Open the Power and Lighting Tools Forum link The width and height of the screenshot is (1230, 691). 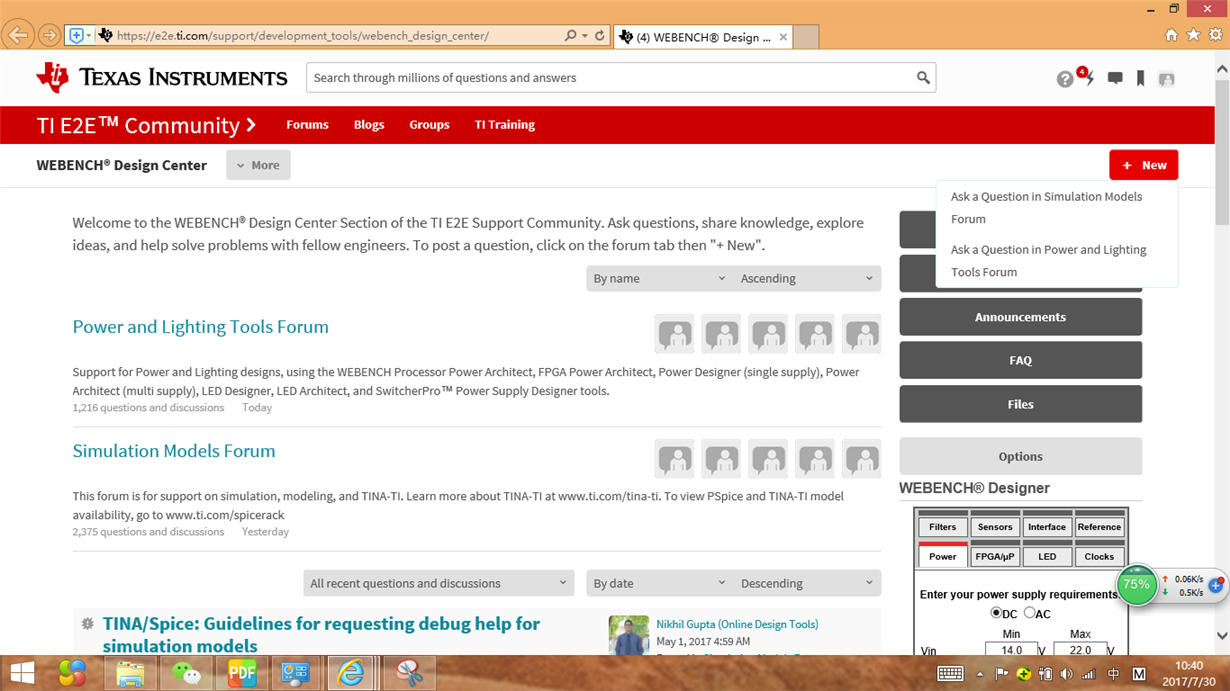coord(200,327)
